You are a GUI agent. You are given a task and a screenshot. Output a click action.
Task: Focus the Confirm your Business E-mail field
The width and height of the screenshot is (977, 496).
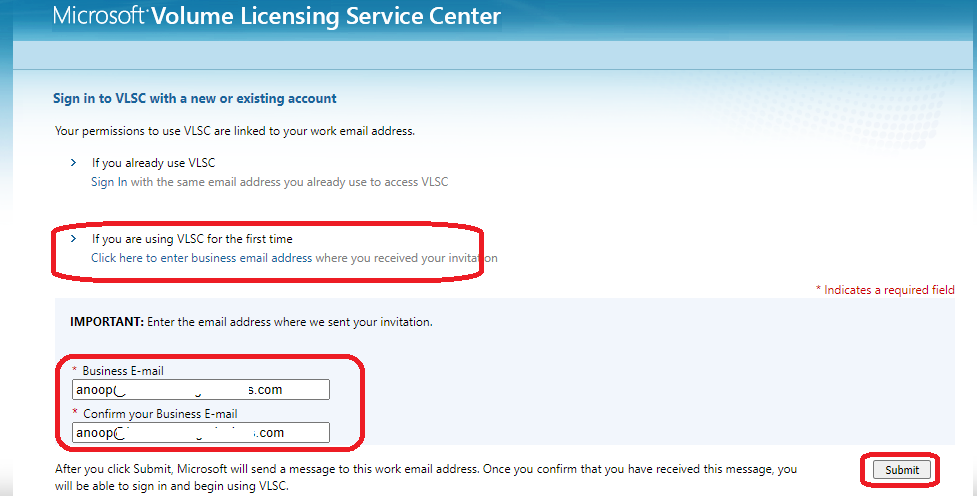[201, 432]
